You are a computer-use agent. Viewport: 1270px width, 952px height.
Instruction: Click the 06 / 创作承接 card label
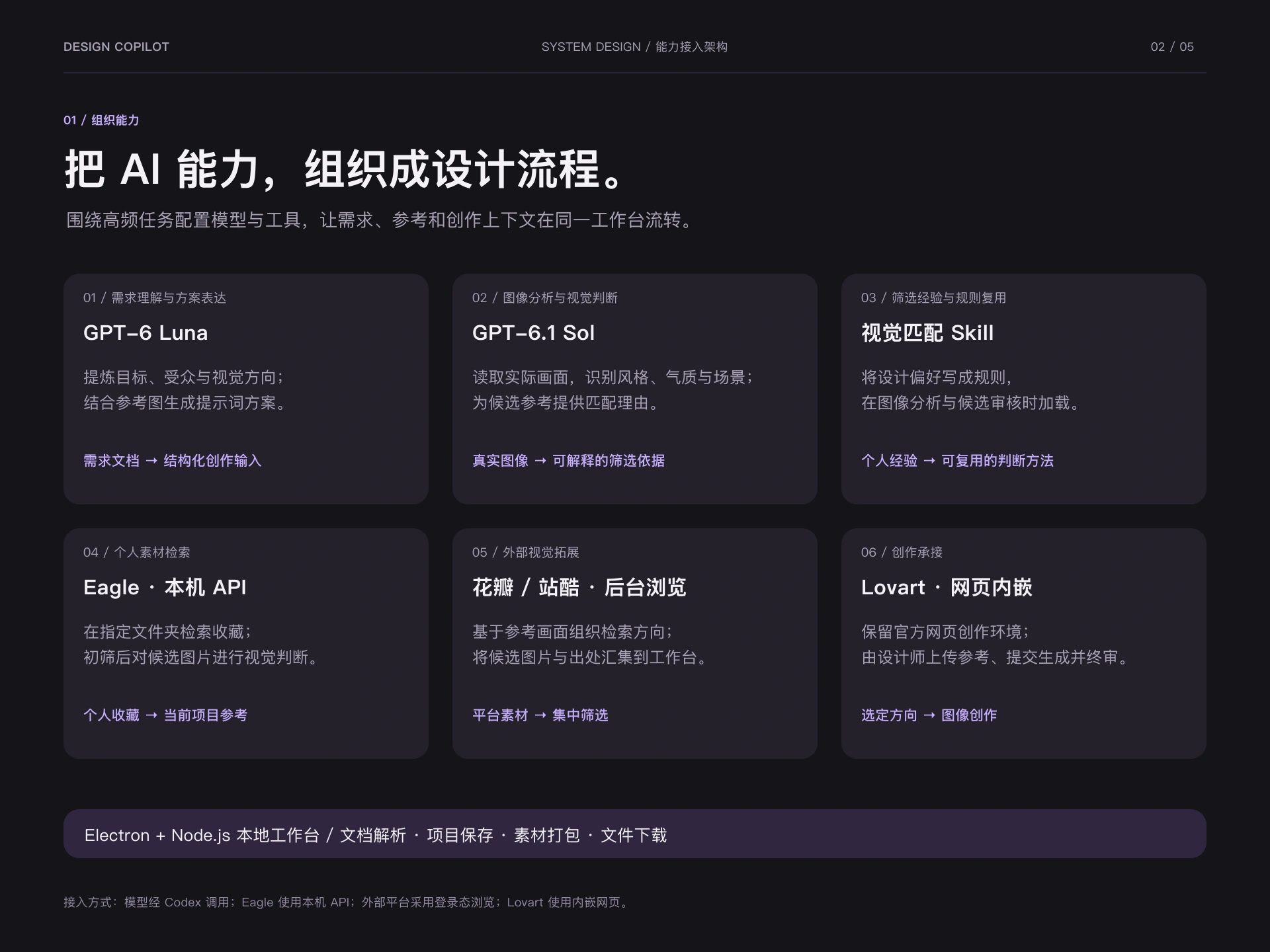[902, 553]
